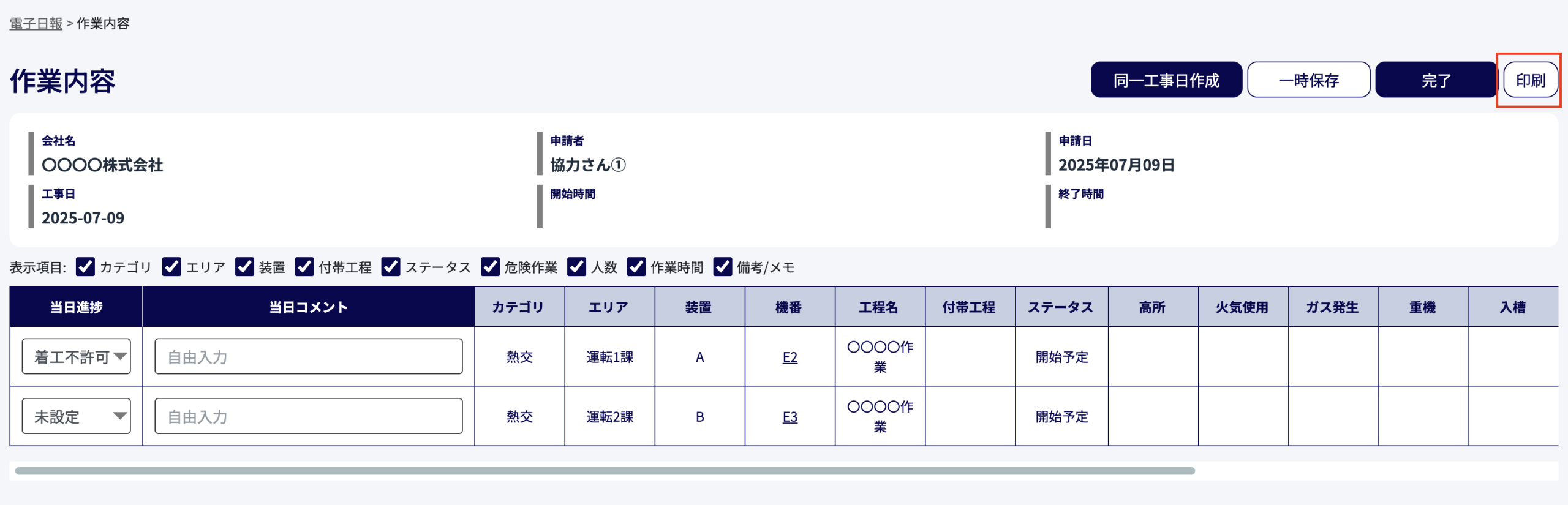
Task: Toggle the 人数 display checkbox
Action: [576, 267]
